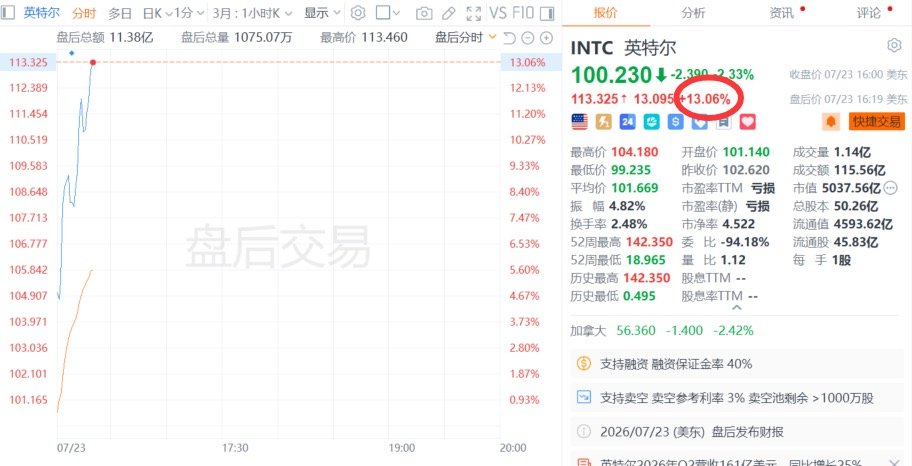Click the 成交量 1.14亿 value

click(852, 152)
